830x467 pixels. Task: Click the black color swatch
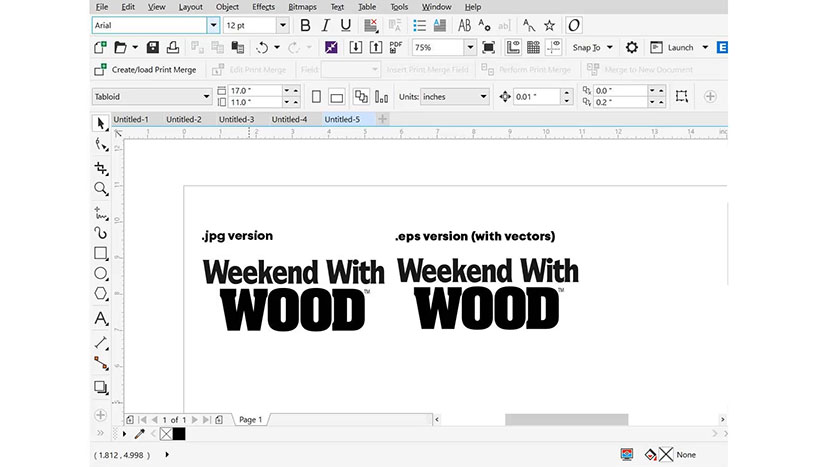(x=180, y=433)
